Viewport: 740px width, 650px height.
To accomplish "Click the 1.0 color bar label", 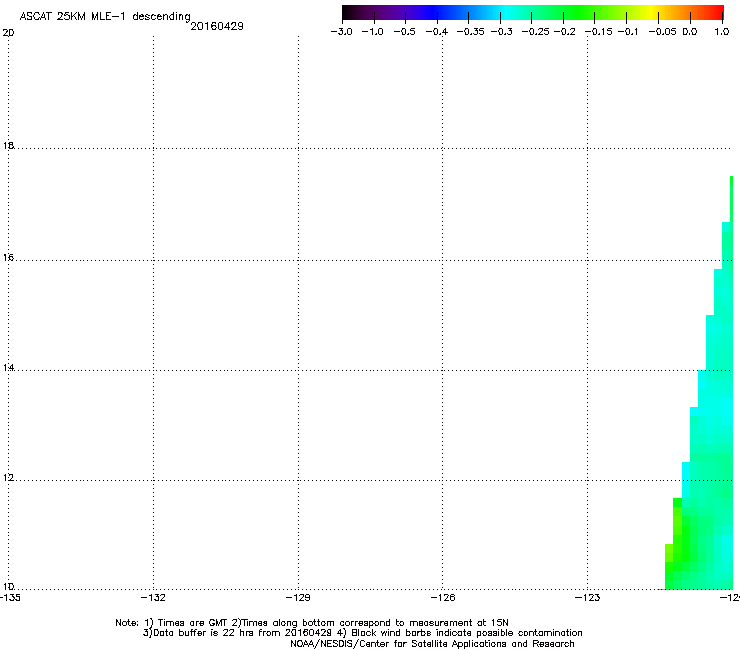I will click(x=722, y=32).
